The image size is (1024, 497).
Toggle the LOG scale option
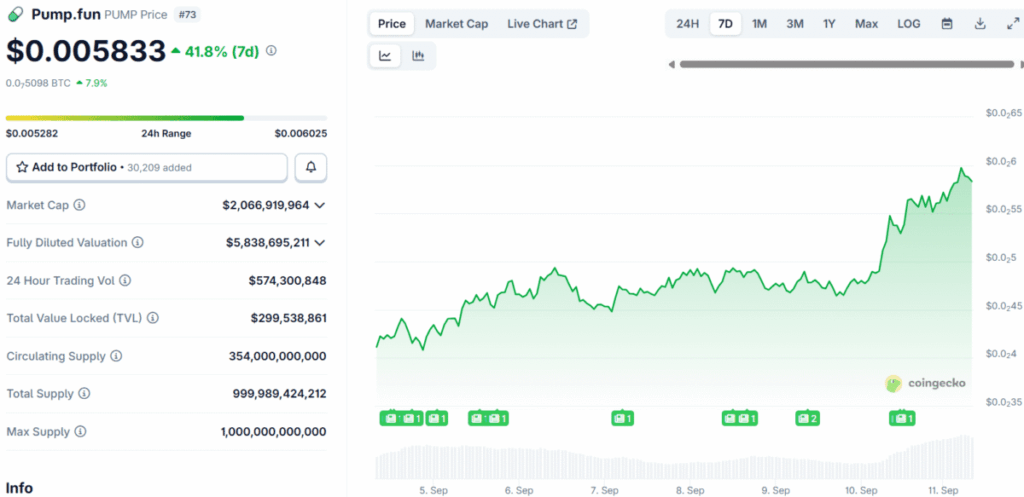tap(908, 24)
